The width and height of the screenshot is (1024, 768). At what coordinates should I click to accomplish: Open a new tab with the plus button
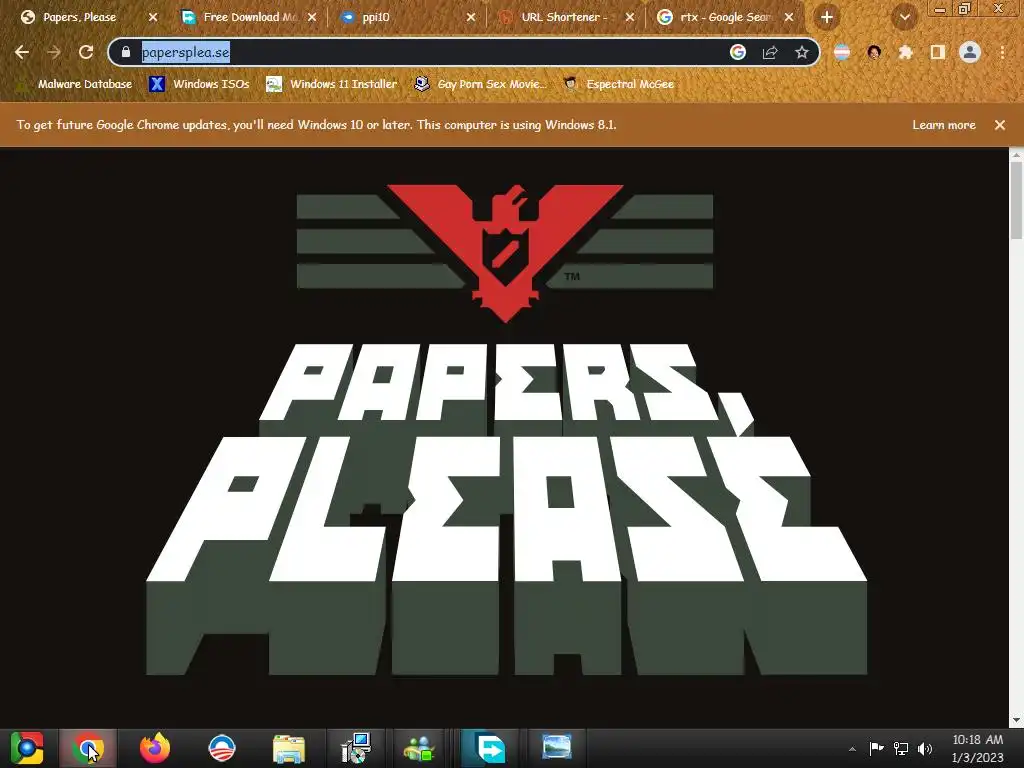(x=827, y=18)
